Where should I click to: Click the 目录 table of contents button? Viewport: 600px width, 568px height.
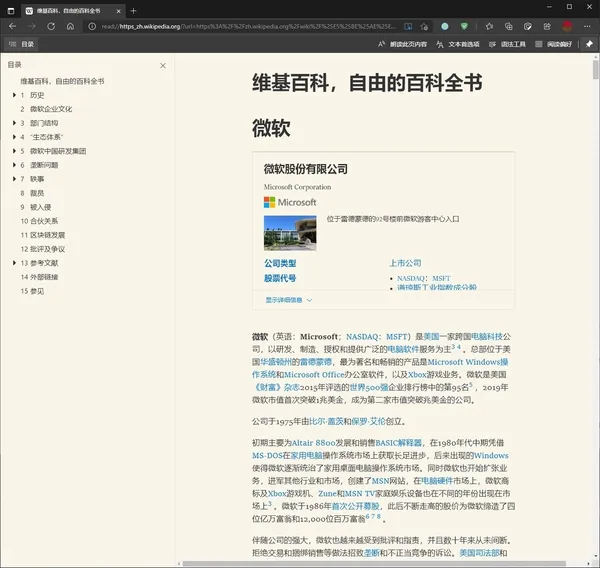click(x=20, y=45)
